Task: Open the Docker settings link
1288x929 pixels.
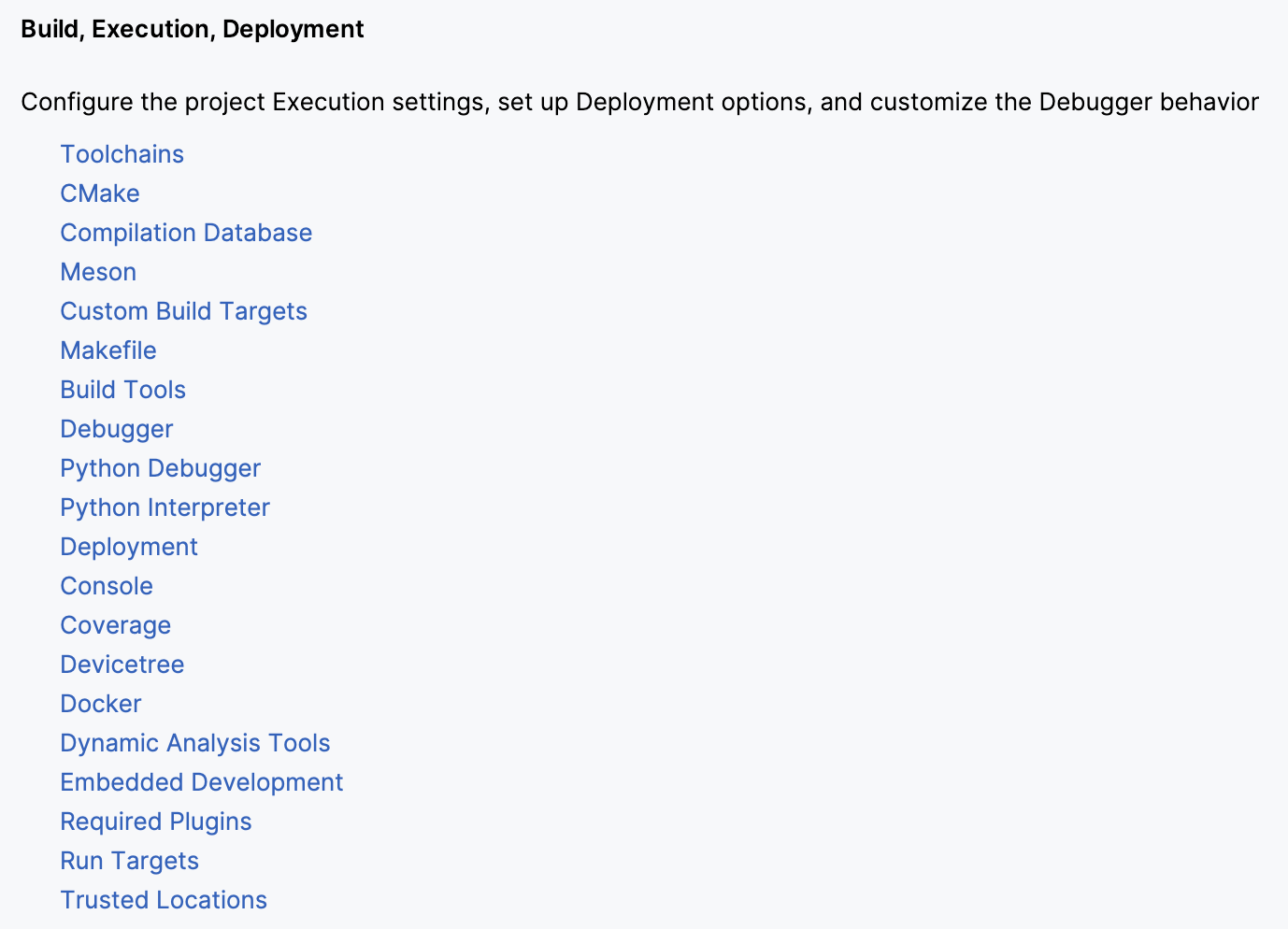Action: coord(100,704)
